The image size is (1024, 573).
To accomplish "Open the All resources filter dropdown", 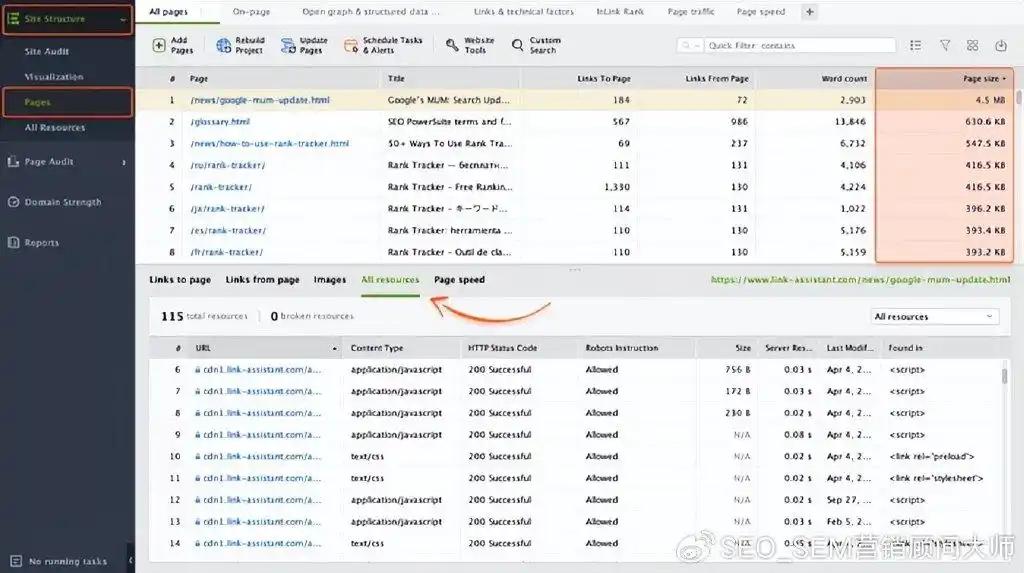I will click(x=935, y=317).
